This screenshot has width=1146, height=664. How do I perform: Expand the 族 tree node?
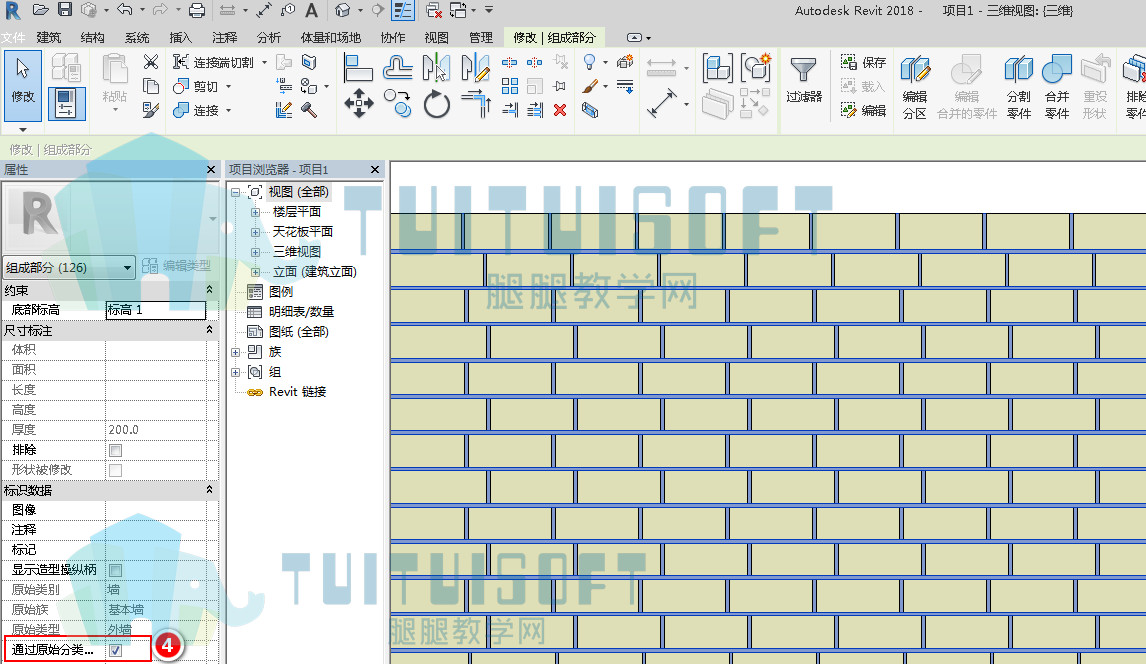(236, 352)
